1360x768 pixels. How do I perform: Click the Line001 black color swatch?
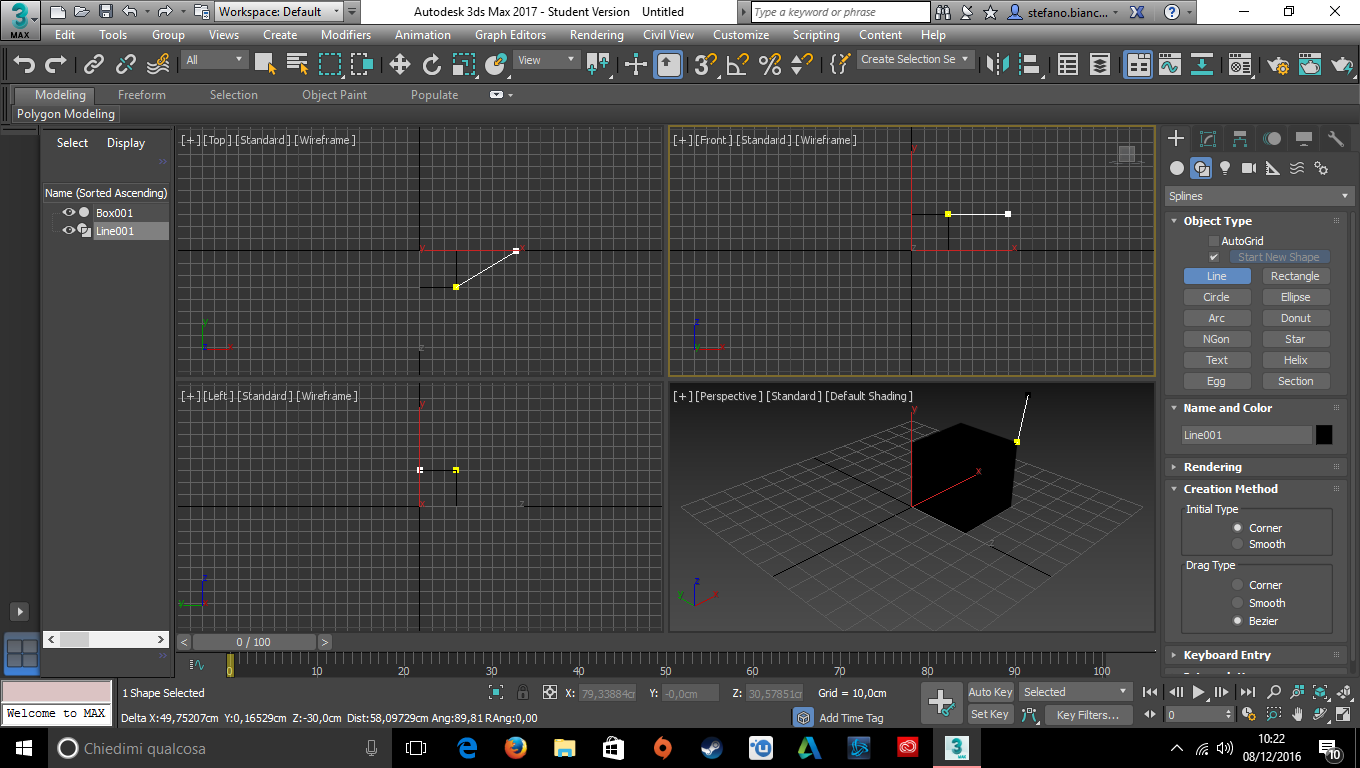1324,435
